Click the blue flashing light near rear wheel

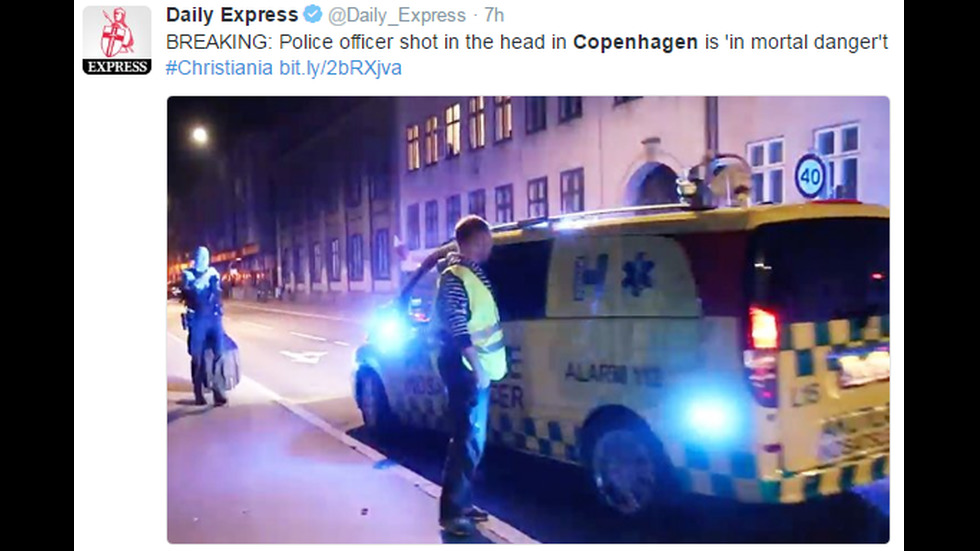point(709,414)
